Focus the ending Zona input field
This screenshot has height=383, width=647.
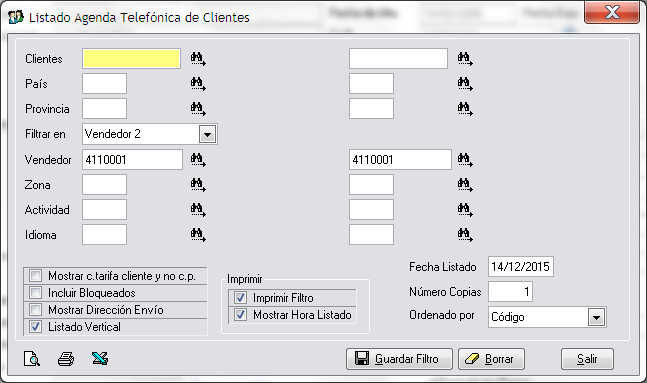[371, 184]
